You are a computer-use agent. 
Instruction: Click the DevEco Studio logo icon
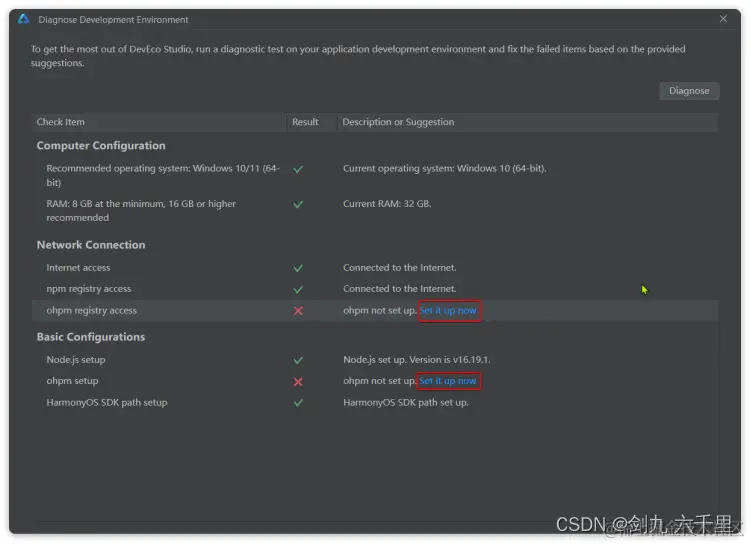pos(24,19)
